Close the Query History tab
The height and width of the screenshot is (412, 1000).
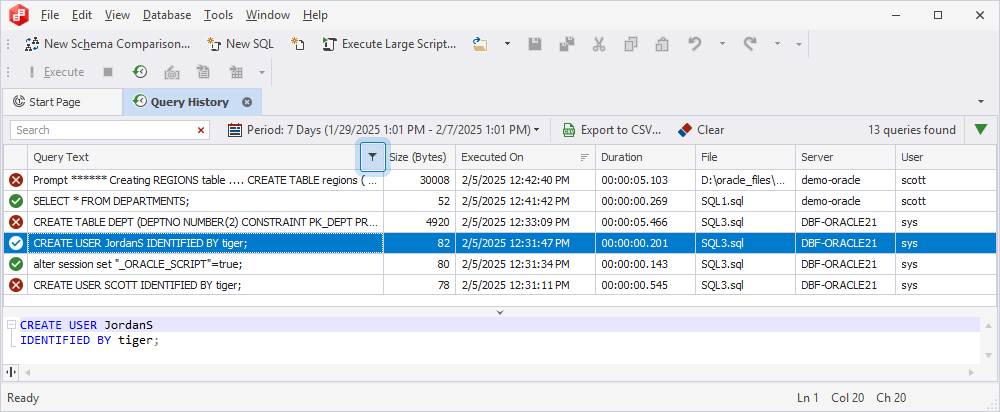click(247, 102)
